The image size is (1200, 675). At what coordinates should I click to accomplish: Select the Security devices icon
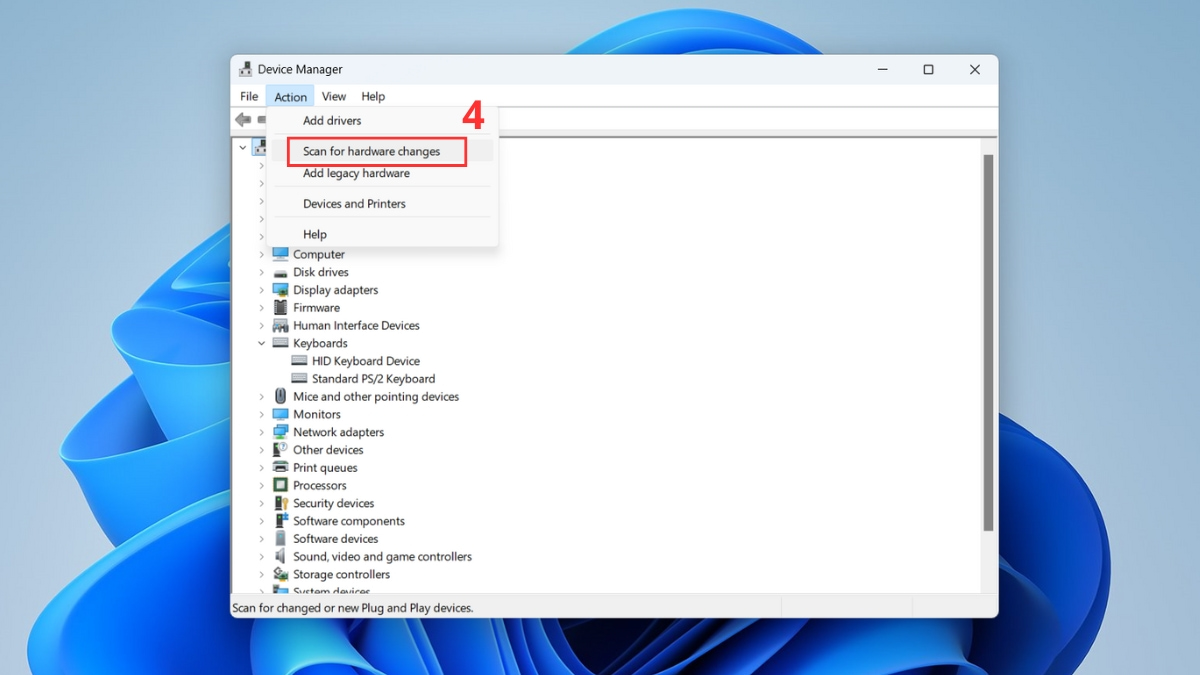coord(280,503)
